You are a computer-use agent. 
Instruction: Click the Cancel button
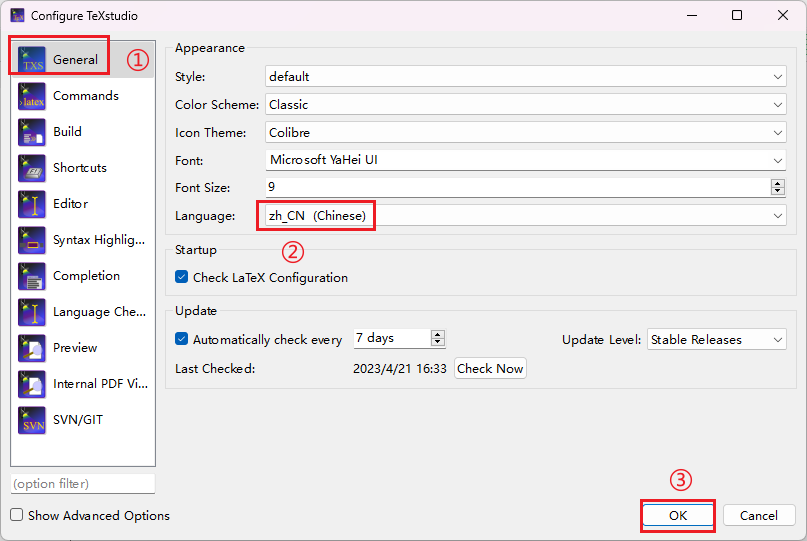759,515
